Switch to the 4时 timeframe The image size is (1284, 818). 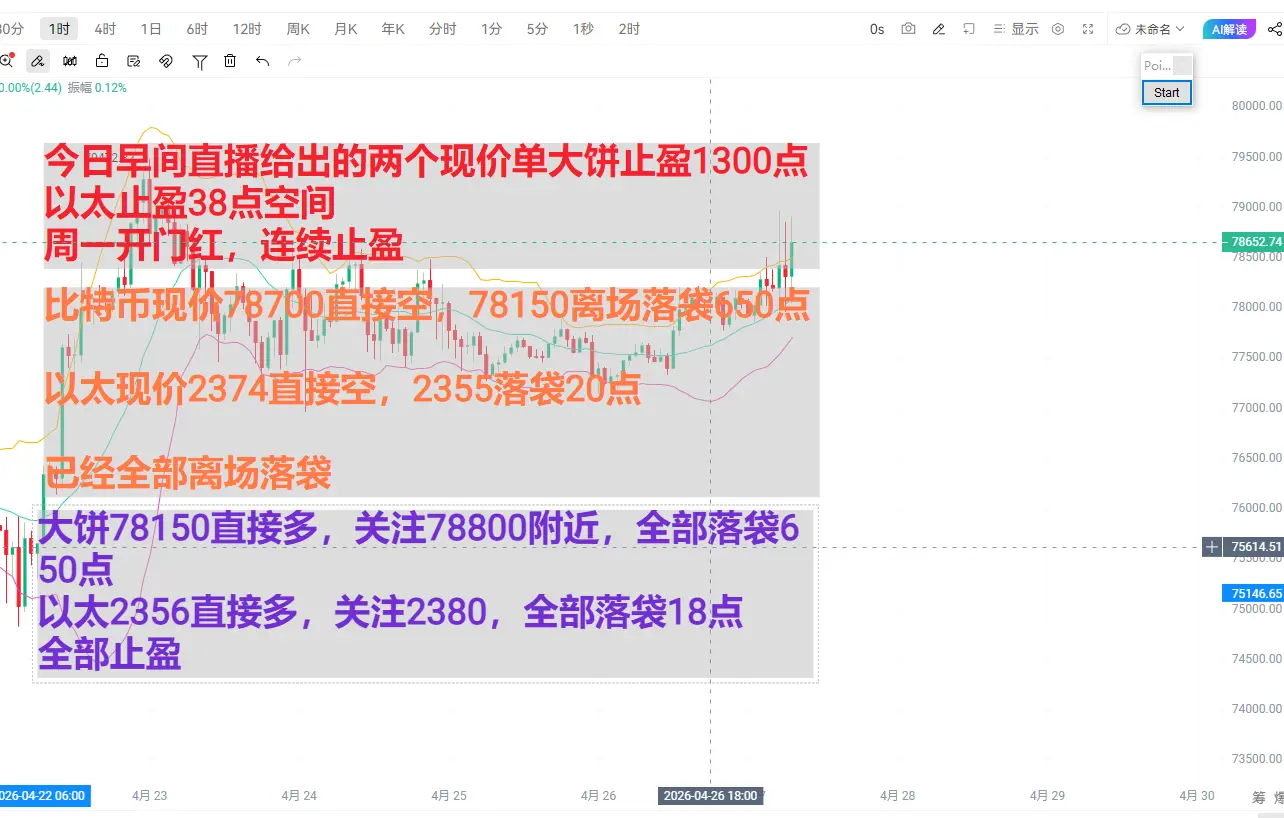105,29
